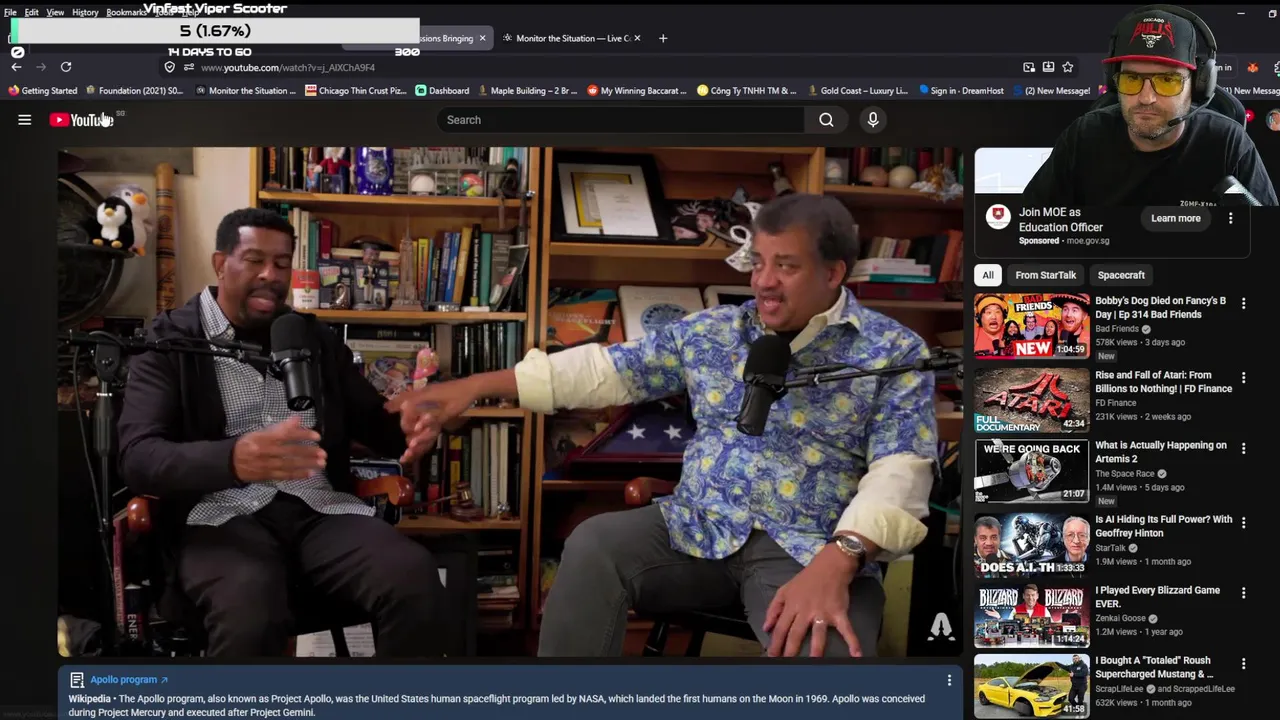Click the search magnifier button

tap(826, 120)
